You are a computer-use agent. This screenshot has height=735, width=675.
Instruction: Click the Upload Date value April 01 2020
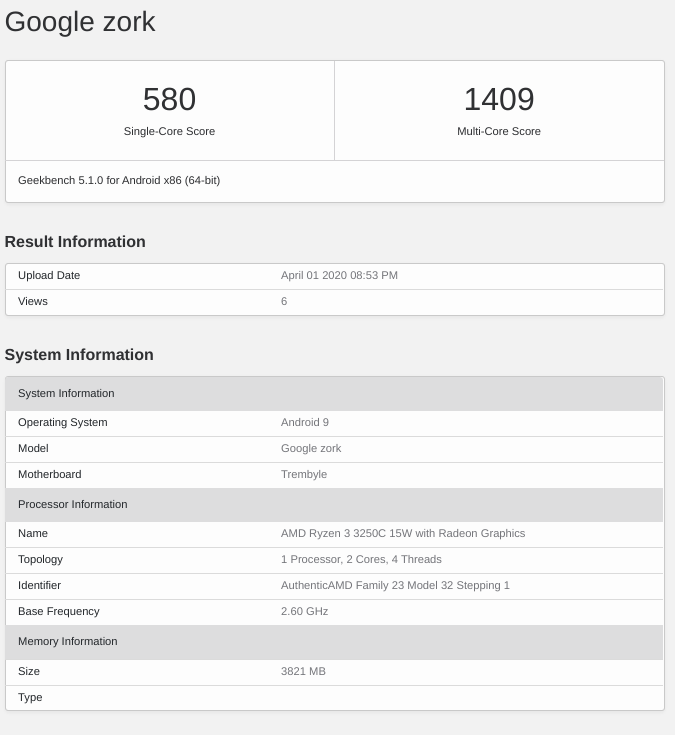tap(339, 276)
